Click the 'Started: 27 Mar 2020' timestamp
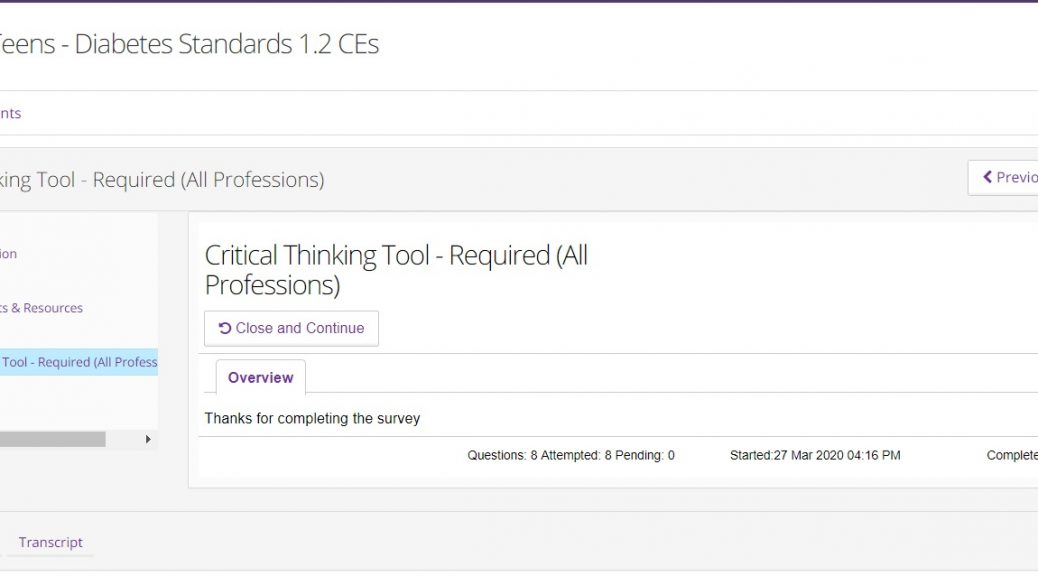Screen dimensions: 1038x576 coord(815,455)
